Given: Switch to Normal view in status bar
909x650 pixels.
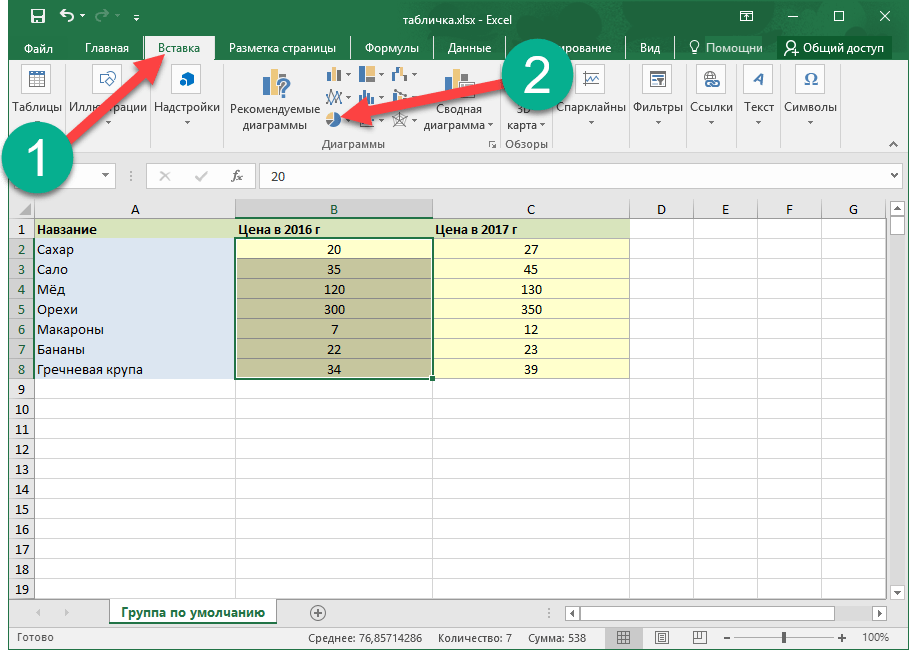Looking at the screenshot, I should [x=623, y=637].
